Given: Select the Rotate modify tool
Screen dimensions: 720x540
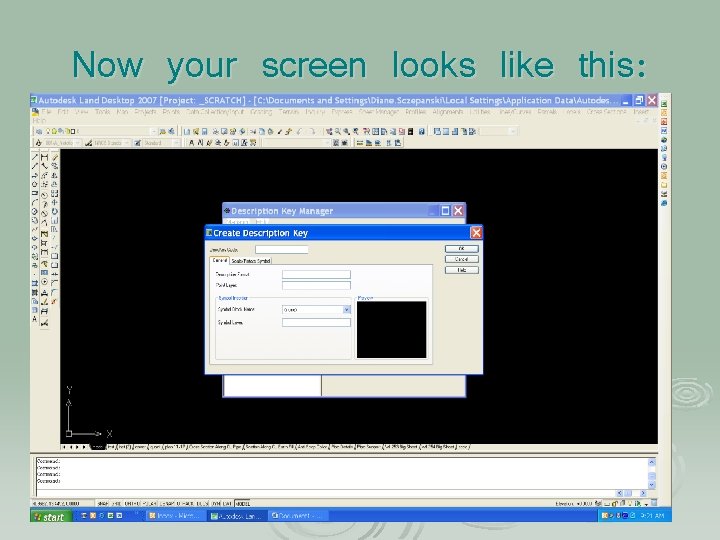Looking at the screenshot, I should point(55,211).
